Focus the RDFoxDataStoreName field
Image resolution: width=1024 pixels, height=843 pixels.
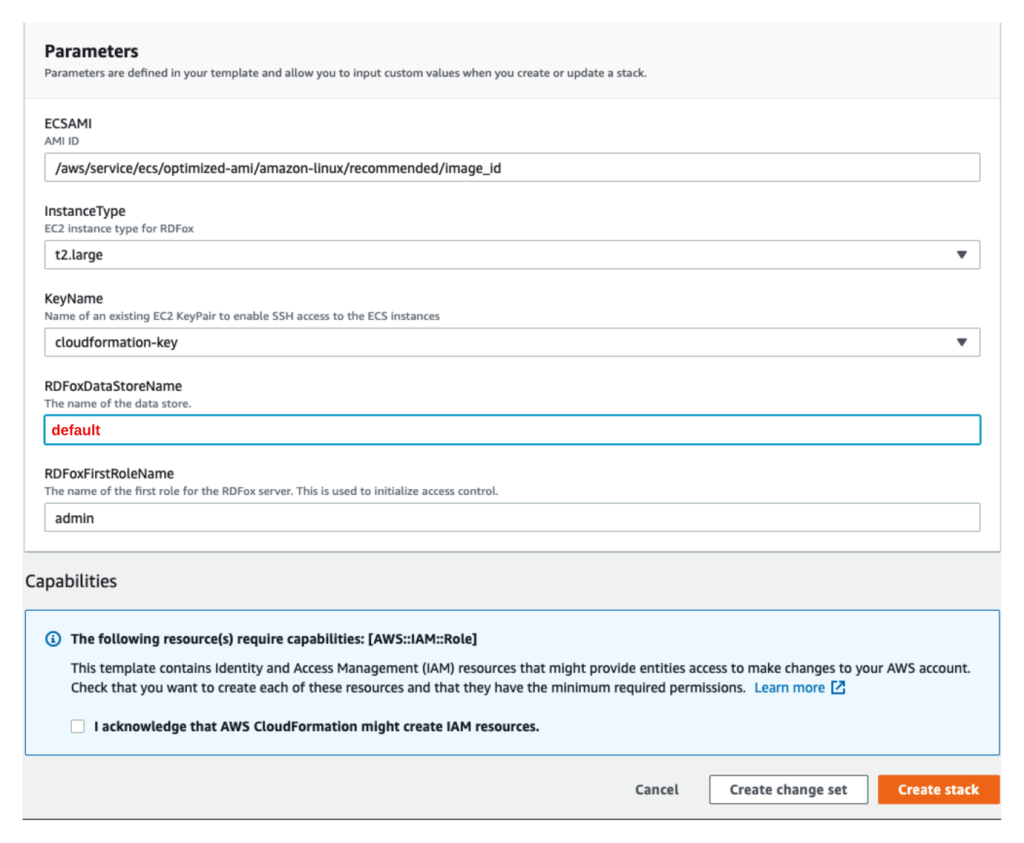click(x=512, y=430)
